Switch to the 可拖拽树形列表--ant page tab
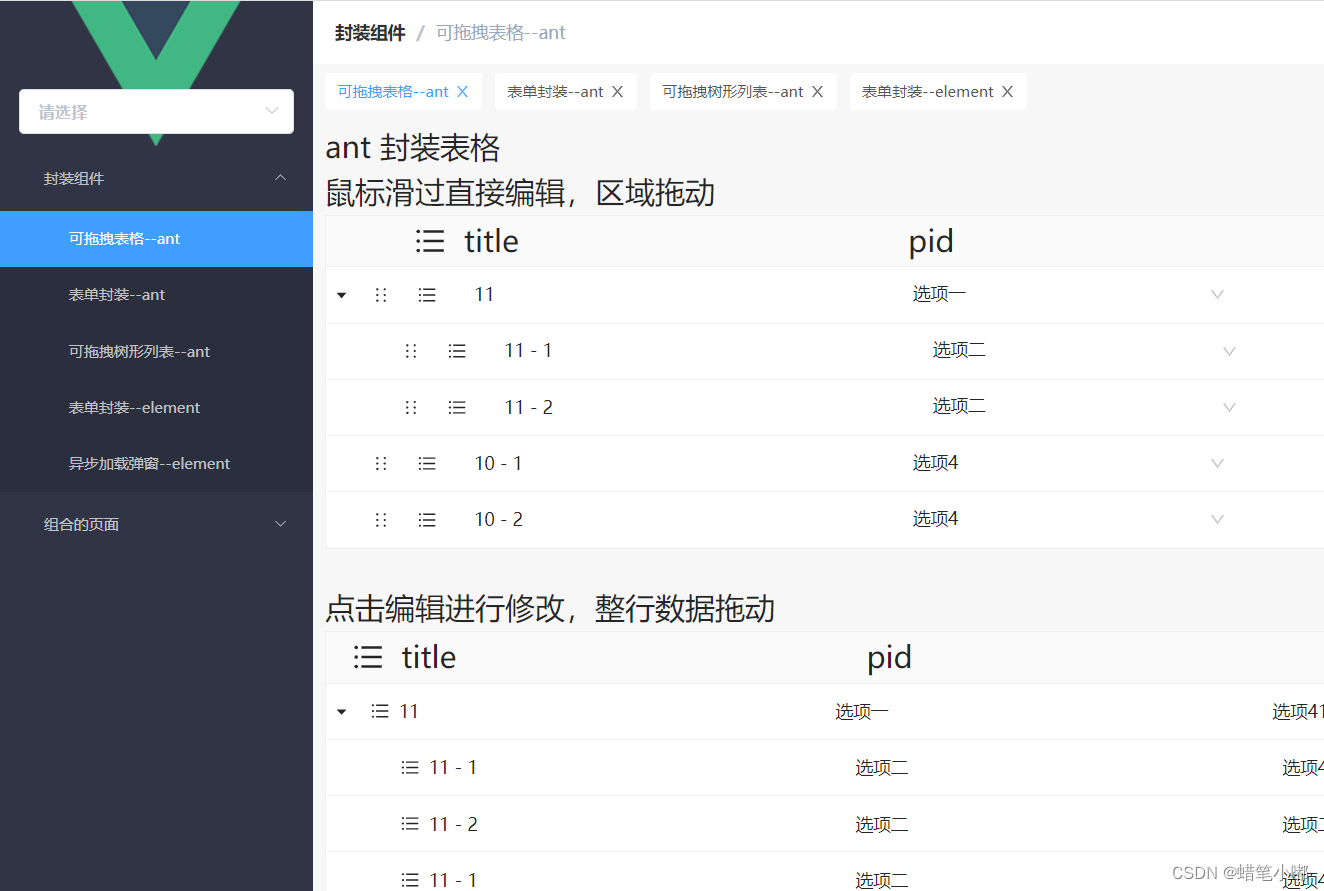The height and width of the screenshot is (891, 1324). (733, 91)
